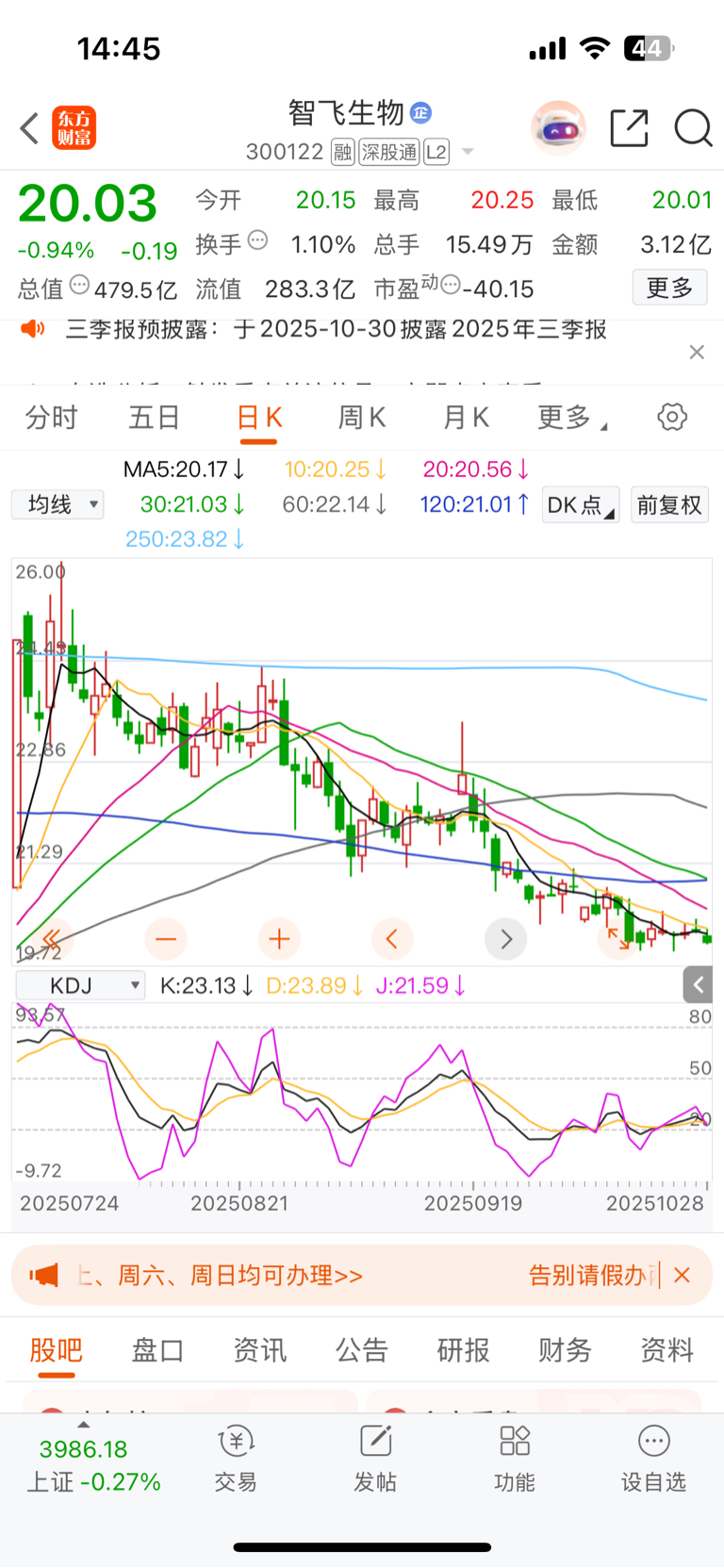Tap J:21.59 KDJ value
The image size is (724, 1568).
(420, 985)
